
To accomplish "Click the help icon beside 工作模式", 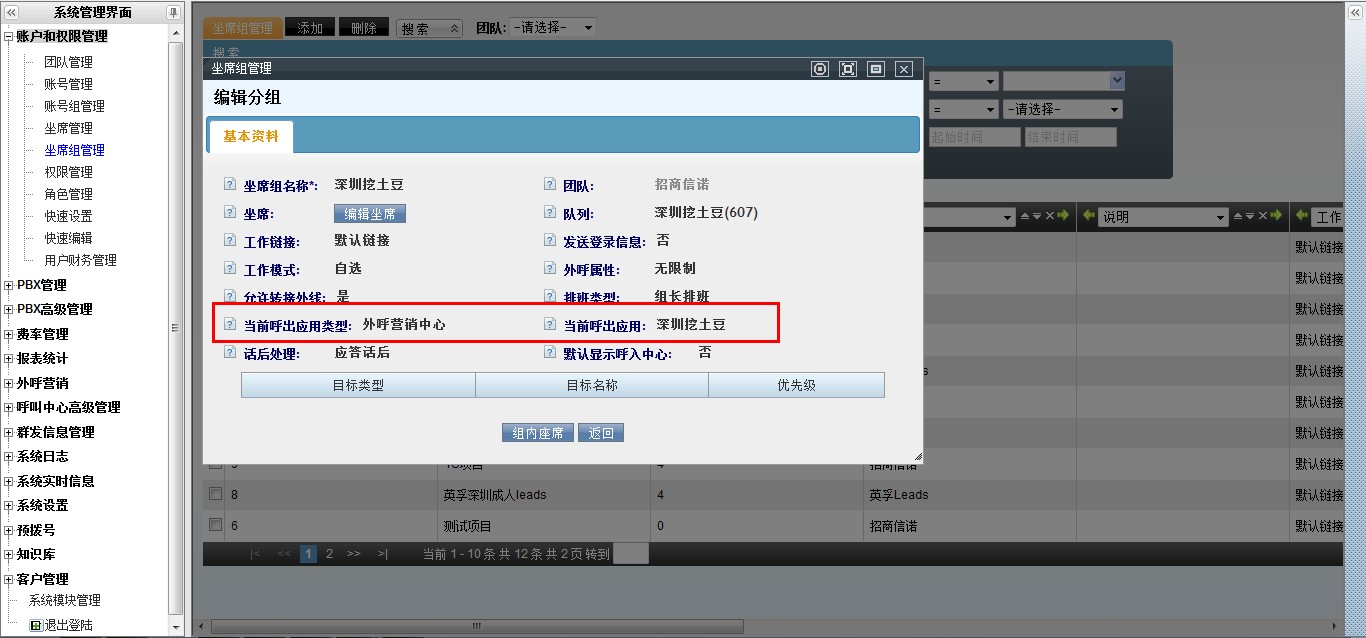I will [x=230, y=269].
